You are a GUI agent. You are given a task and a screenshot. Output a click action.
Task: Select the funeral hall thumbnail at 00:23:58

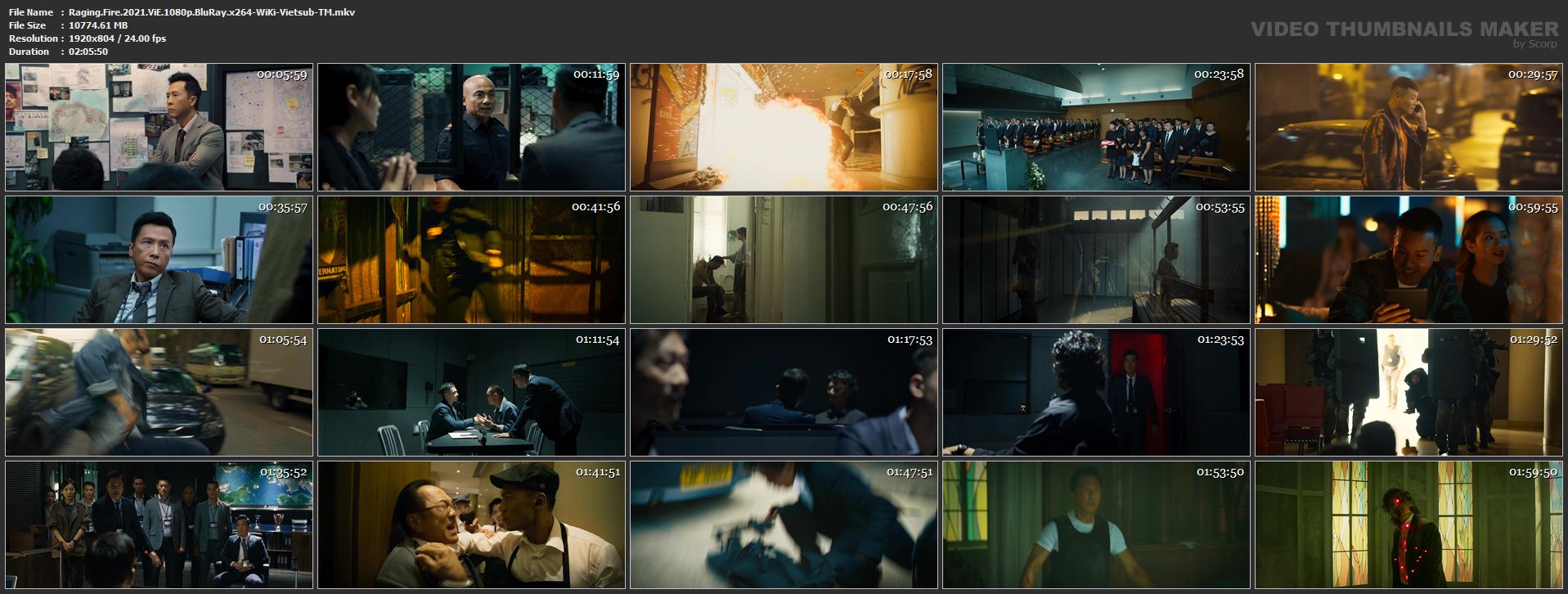pos(1096,127)
